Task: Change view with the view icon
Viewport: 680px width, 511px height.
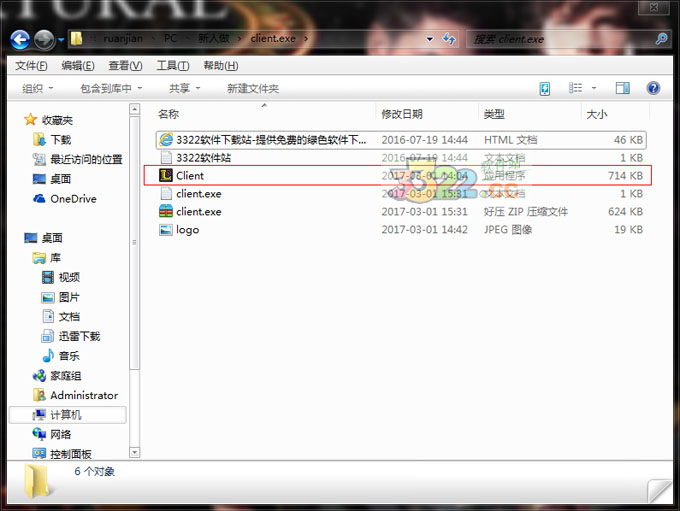Action: pos(575,88)
